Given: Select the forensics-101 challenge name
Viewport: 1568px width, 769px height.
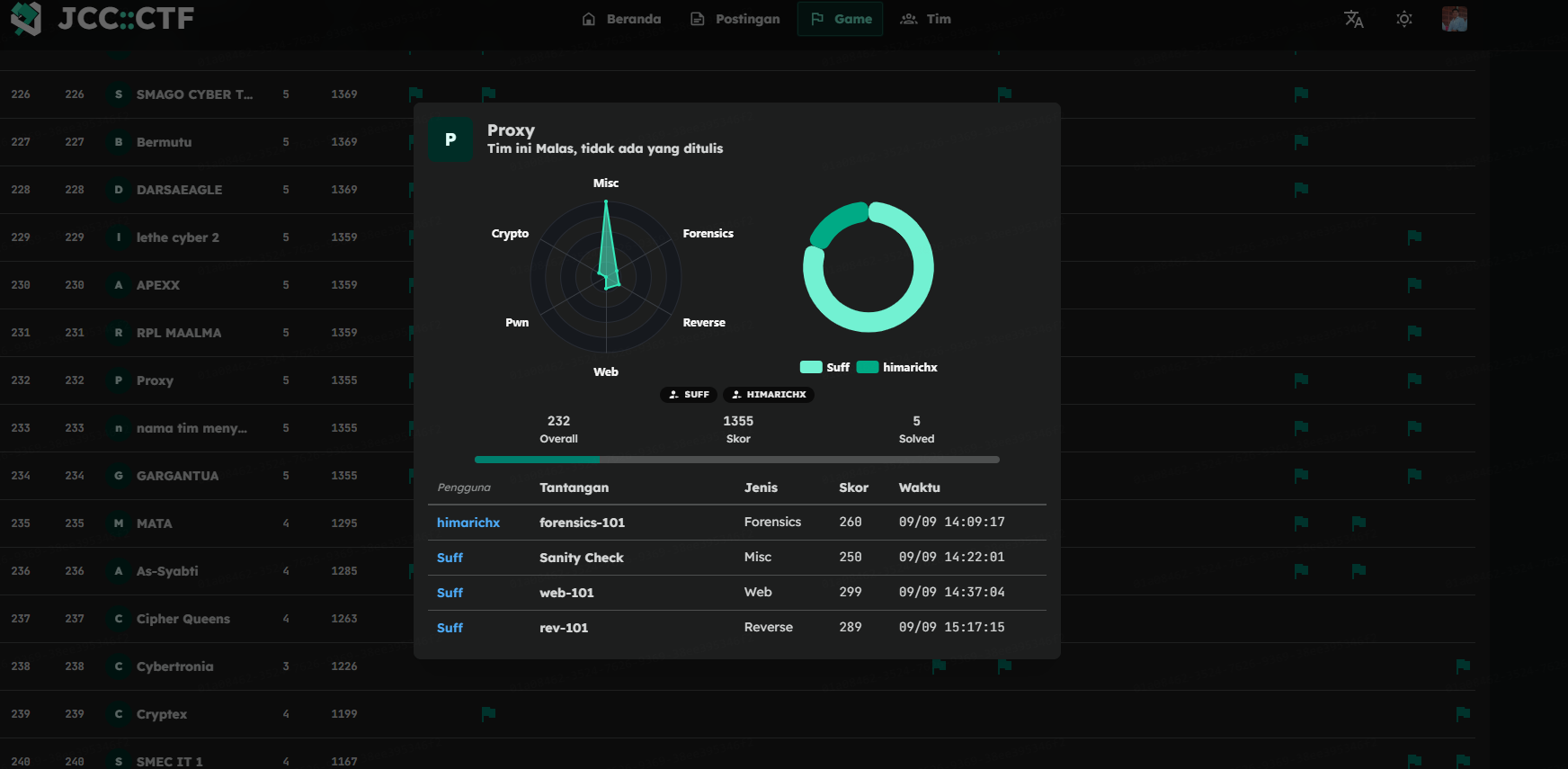Looking at the screenshot, I should (582, 523).
